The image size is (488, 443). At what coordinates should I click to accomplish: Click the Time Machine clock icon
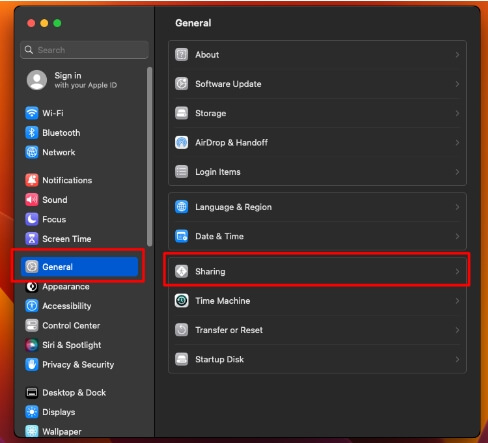click(182, 301)
